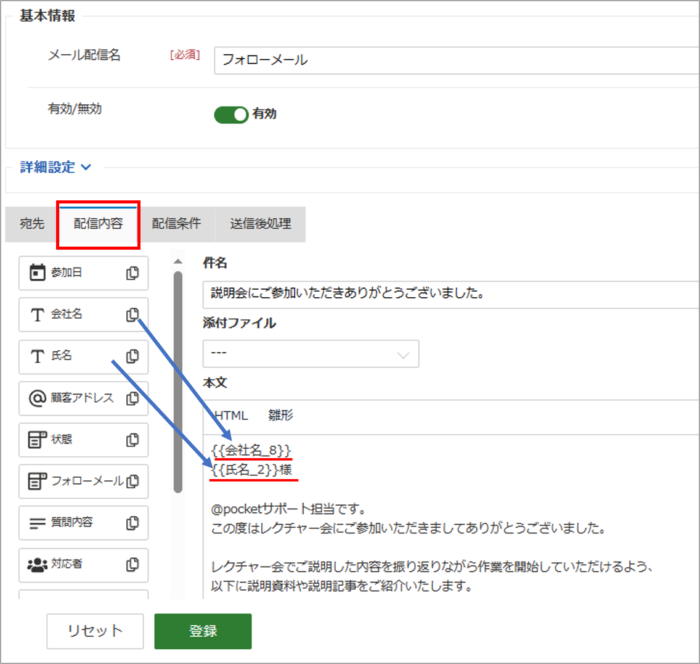Screen dimensions: 700x664
Task: Click the レクチャー会にご参加 thank-you line in body
Action: click(408, 528)
